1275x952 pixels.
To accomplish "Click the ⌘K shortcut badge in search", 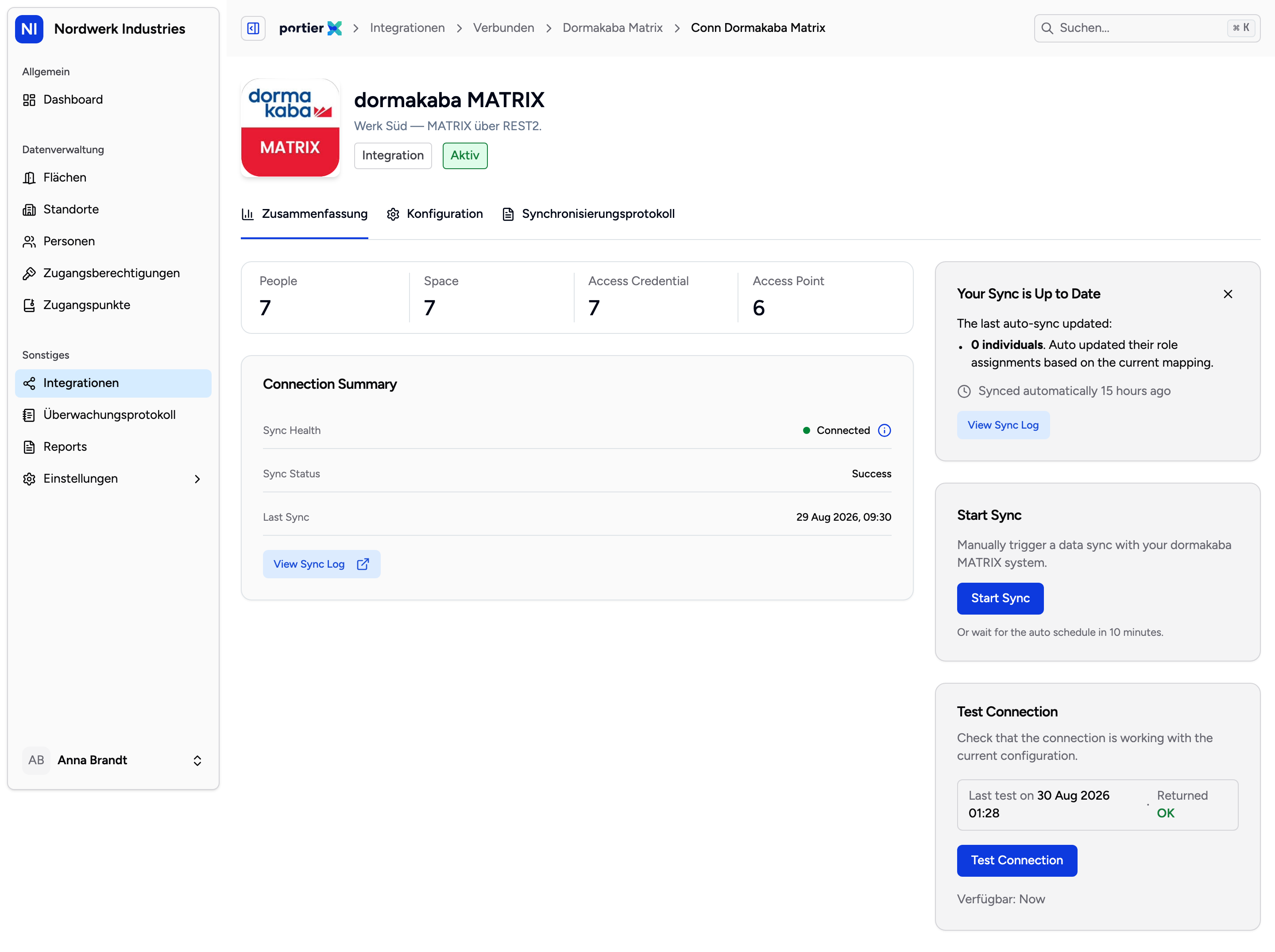I will (x=1240, y=27).
